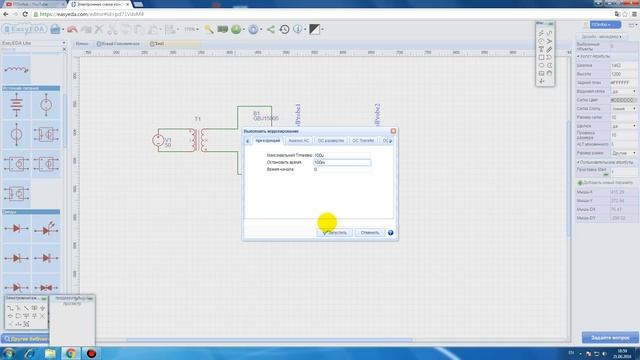Click the Redo arrow in the toolbar
640x360 pixels.
pos(86,29)
